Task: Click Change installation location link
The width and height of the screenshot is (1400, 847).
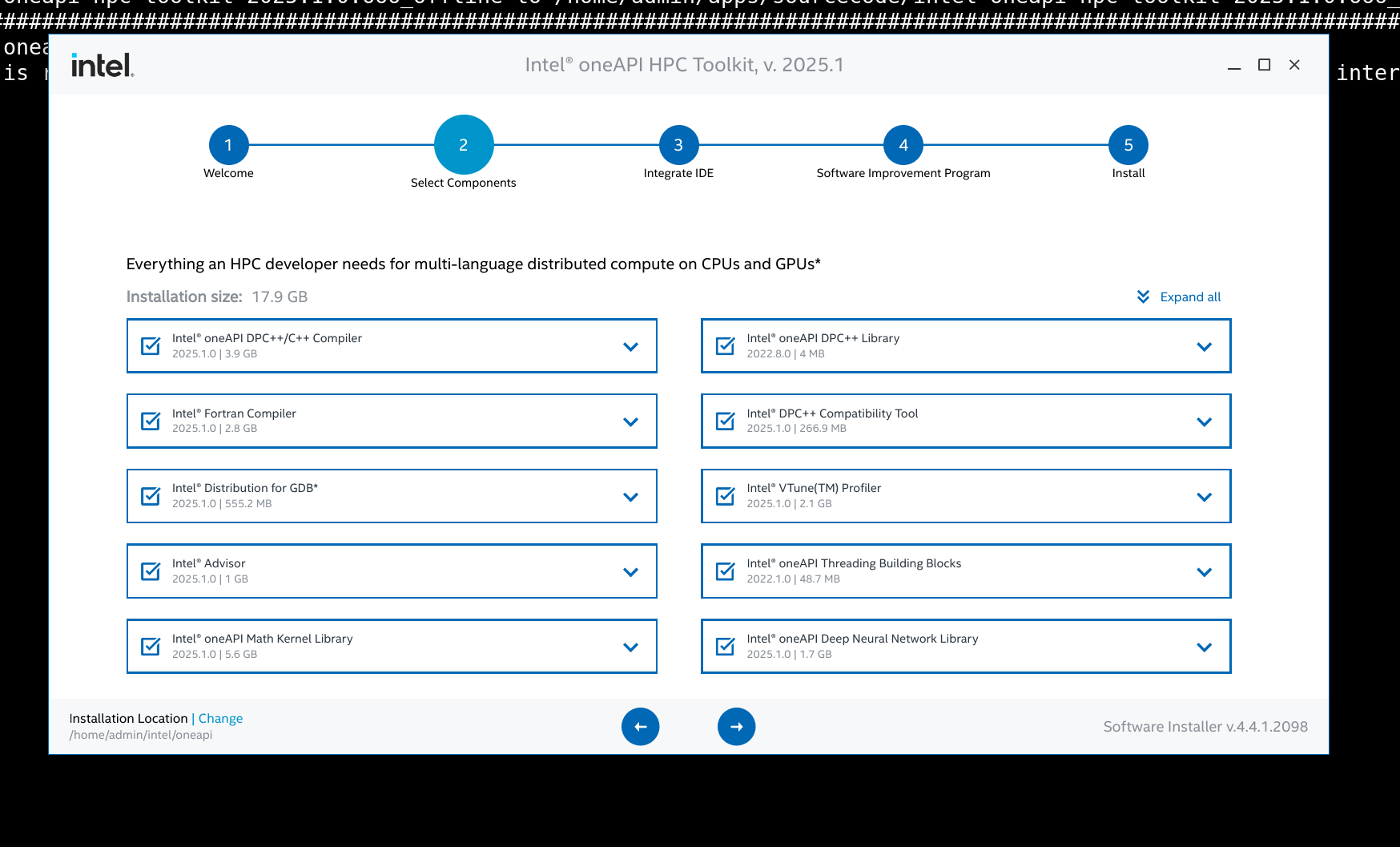Action: click(220, 719)
